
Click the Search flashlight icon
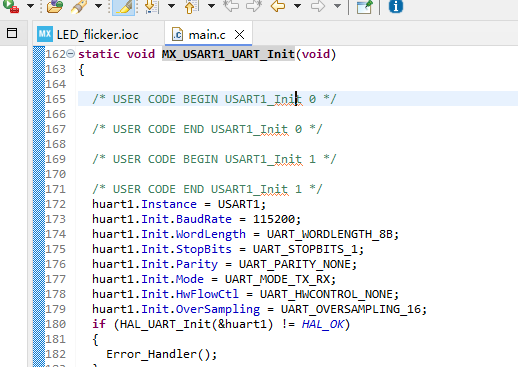click(79, 6)
